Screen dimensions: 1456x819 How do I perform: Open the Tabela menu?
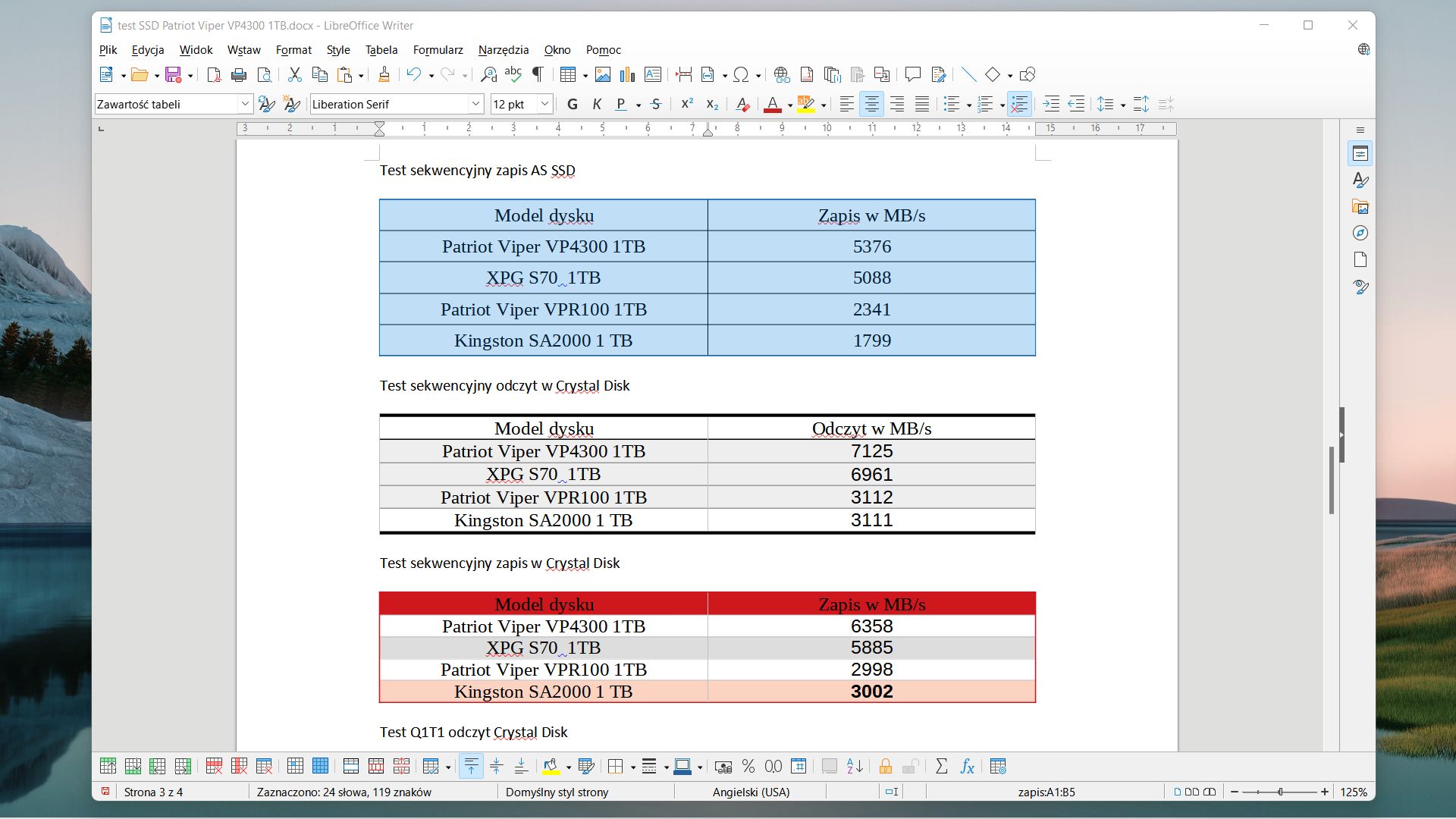point(381,50)
